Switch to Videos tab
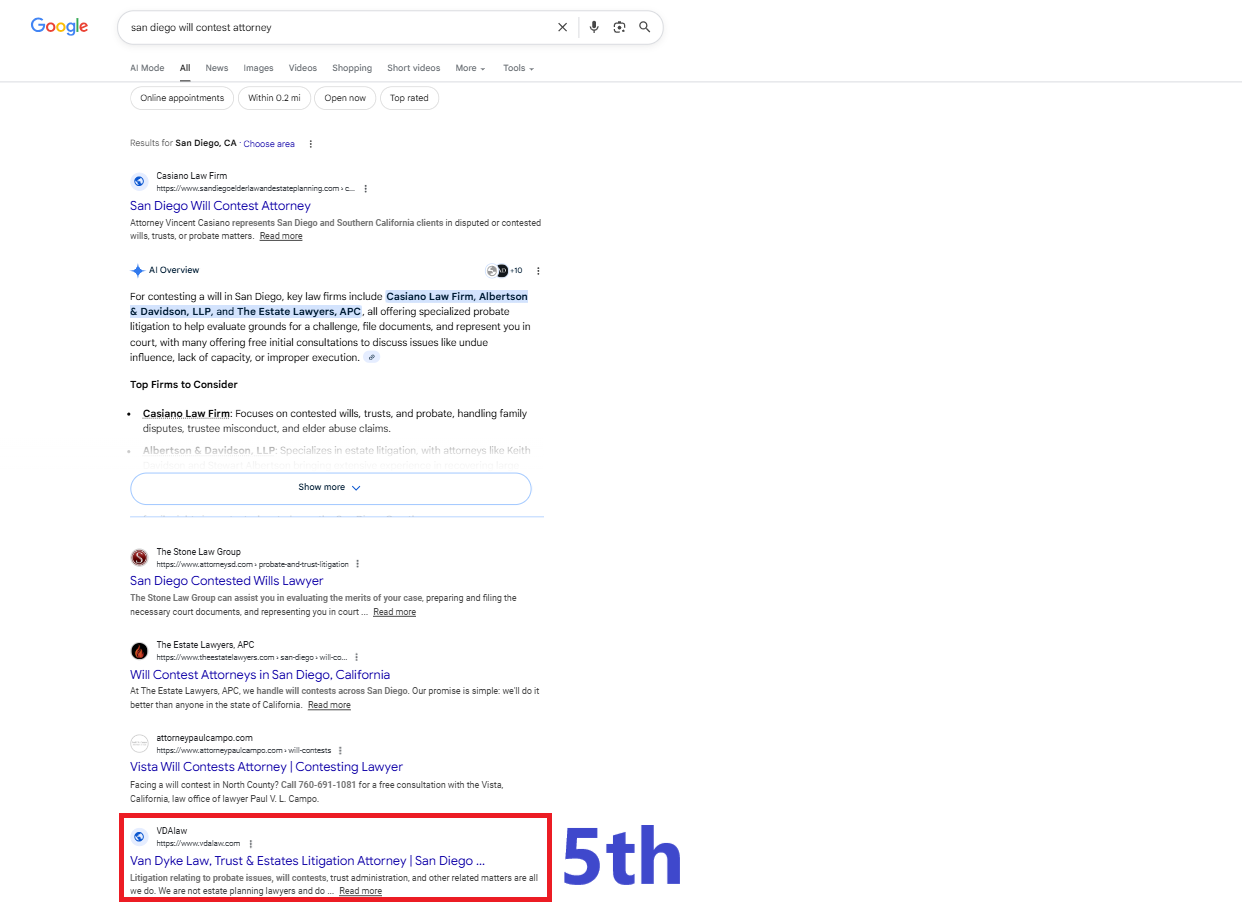This screenshot has width=1242, height=906. pos(303,68)
